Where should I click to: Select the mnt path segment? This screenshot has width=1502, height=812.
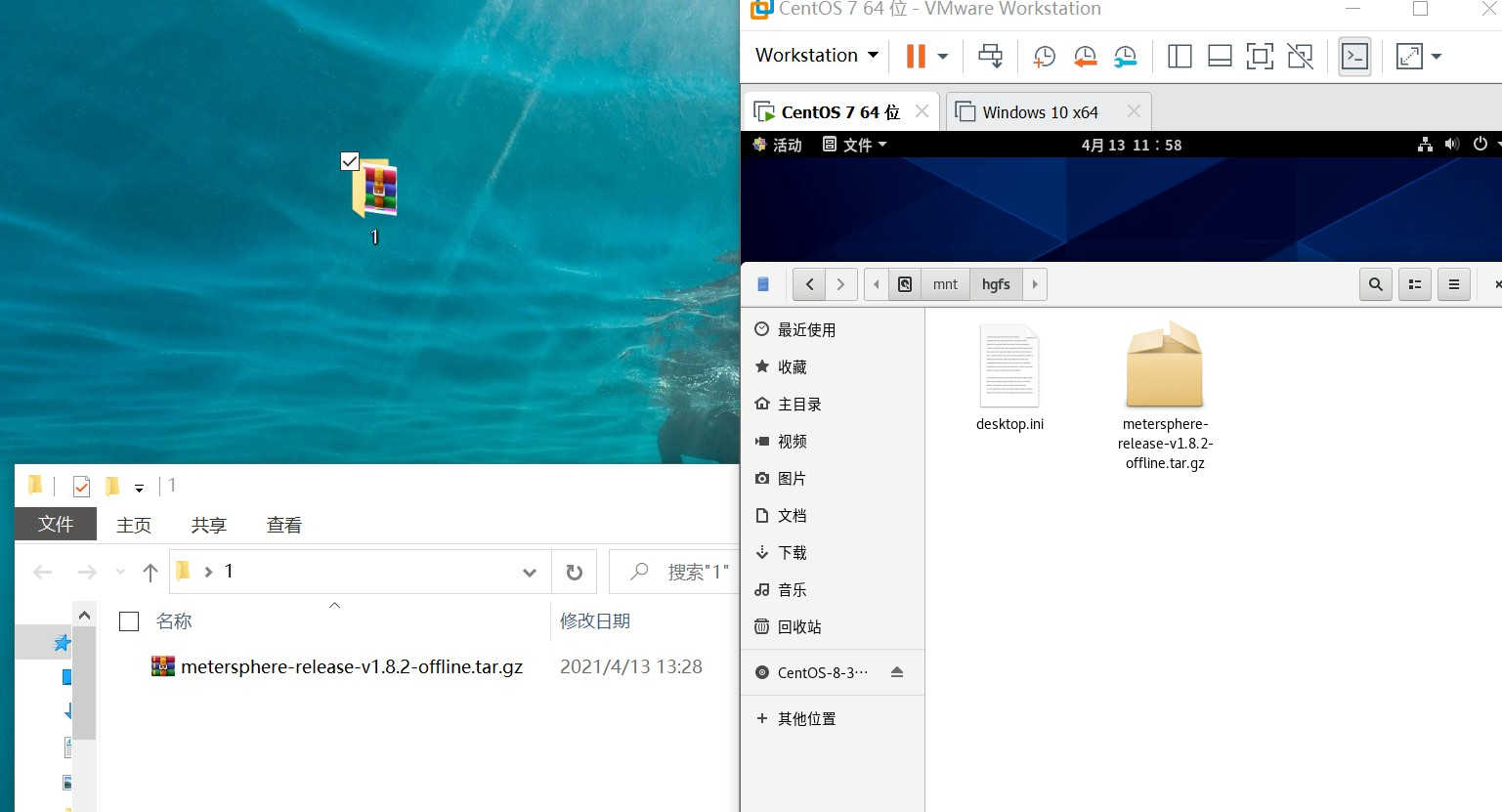pos(945,284)
